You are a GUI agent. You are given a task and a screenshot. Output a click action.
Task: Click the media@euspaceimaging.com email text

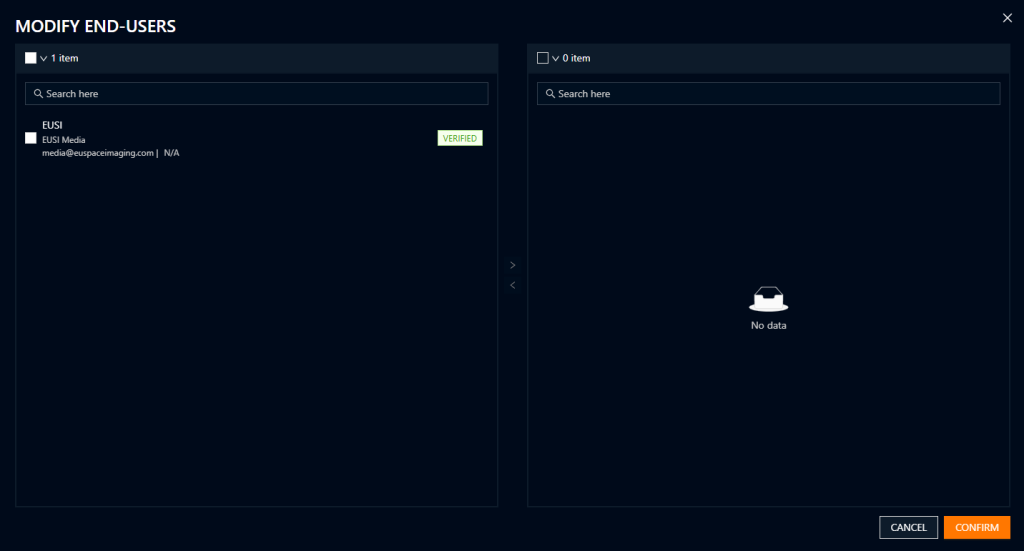pos(98,153)
